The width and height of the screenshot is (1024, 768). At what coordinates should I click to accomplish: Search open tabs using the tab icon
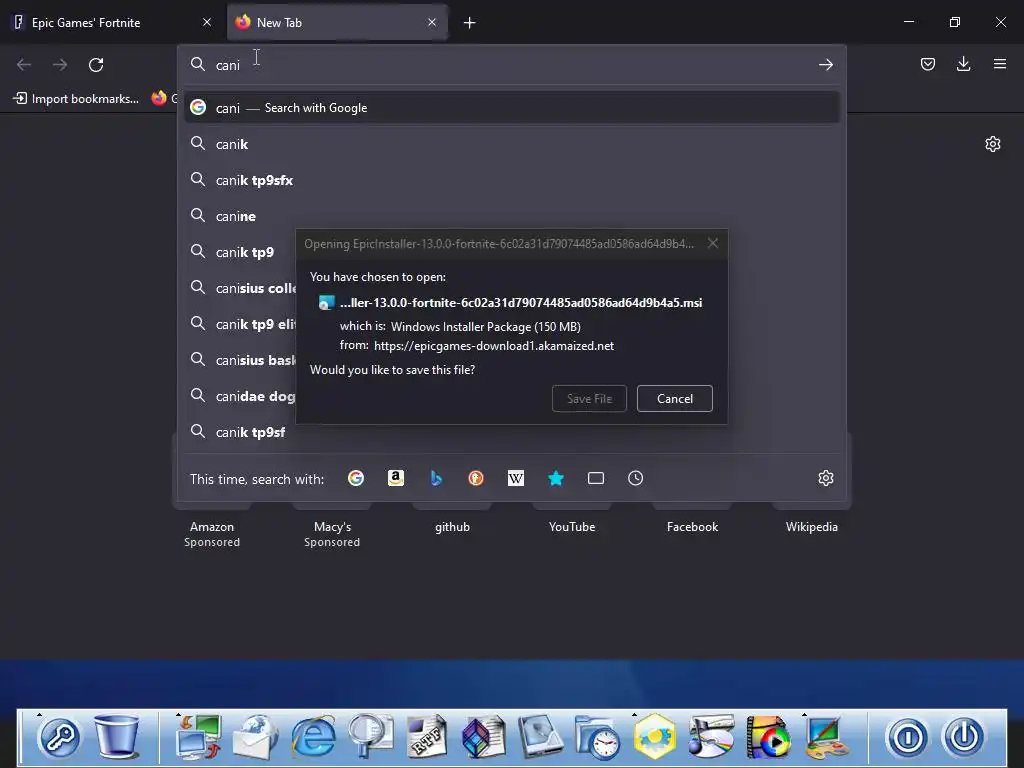596,478
